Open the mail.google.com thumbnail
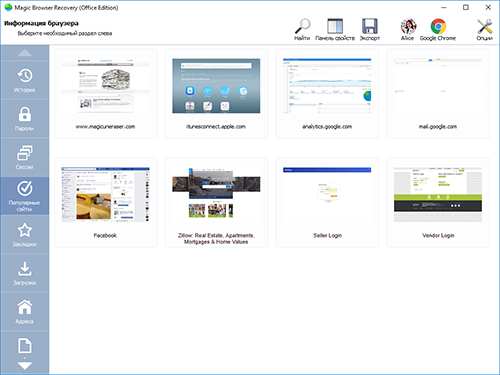 pyautogui.click(x=438, y=86)
